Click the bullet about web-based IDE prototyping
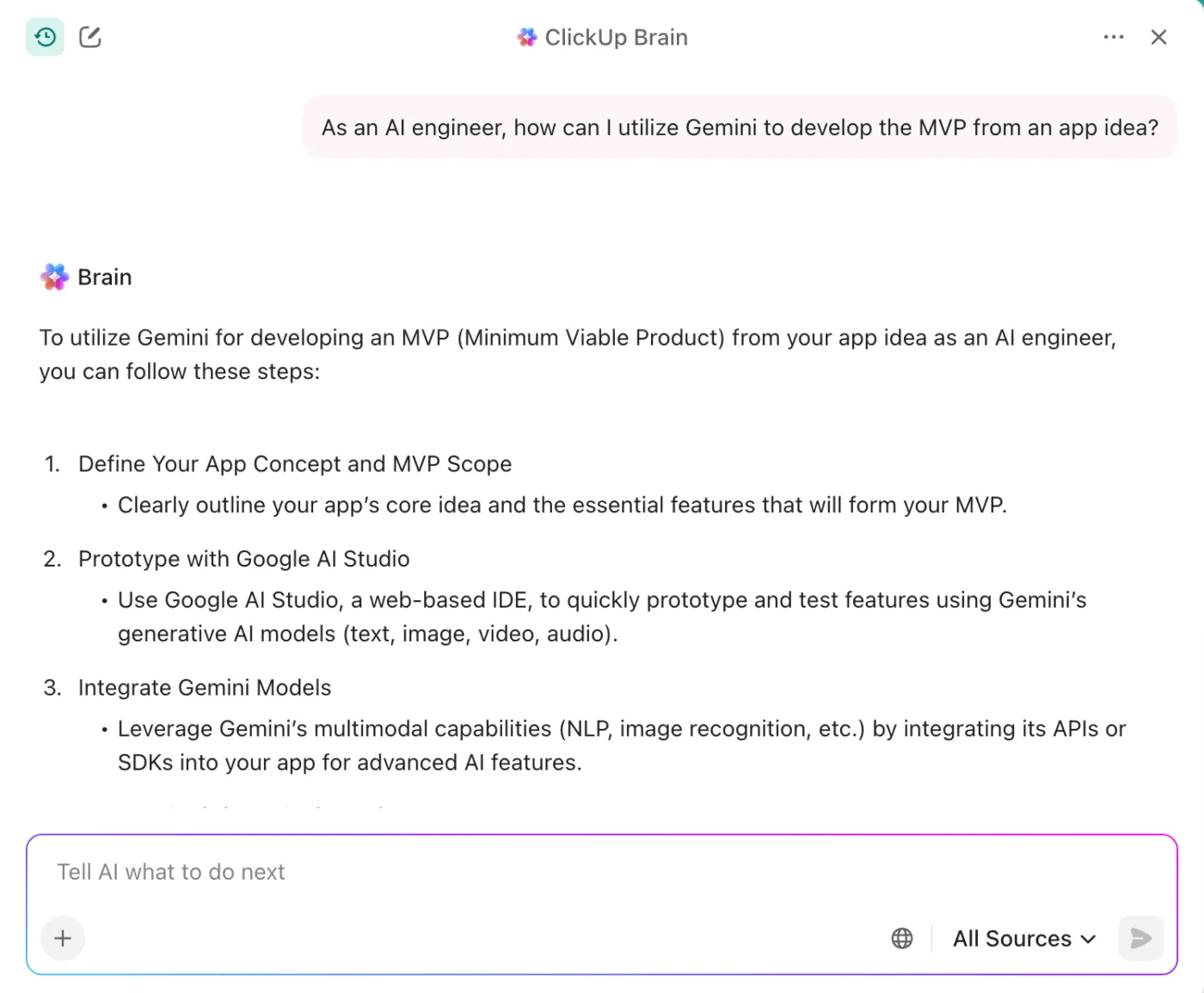Viewport: 1204px width, 993px height. (x=602, y=616)
